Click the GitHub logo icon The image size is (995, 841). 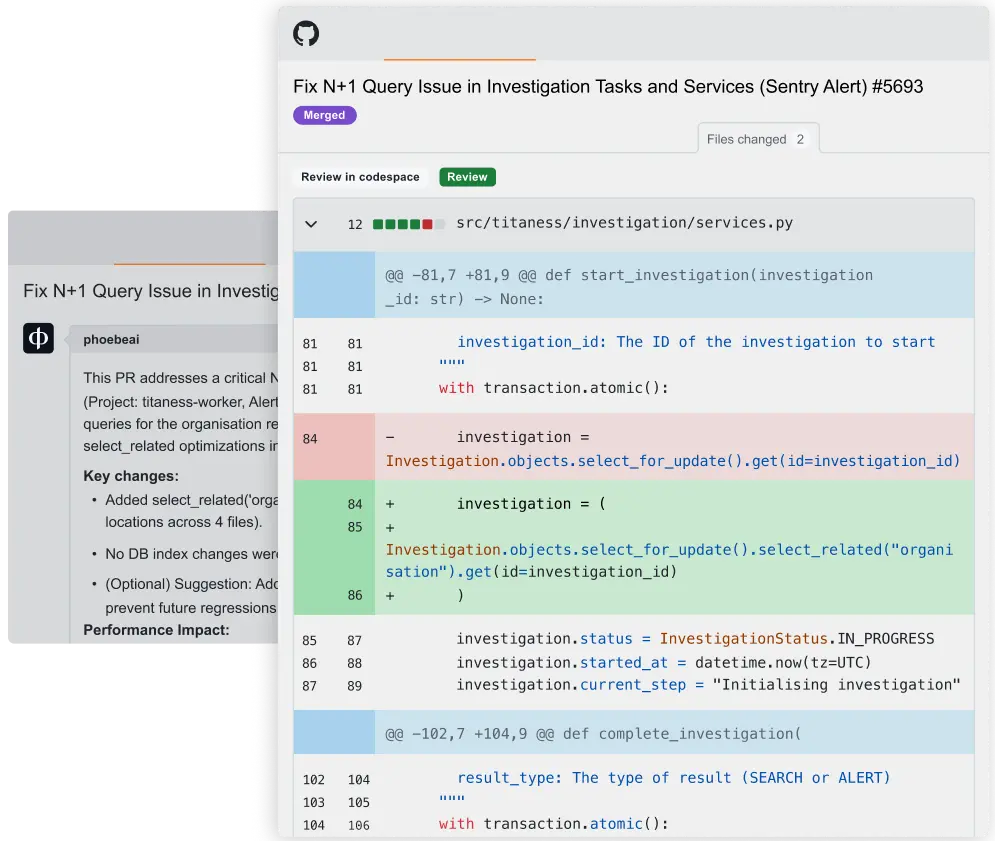306,32
